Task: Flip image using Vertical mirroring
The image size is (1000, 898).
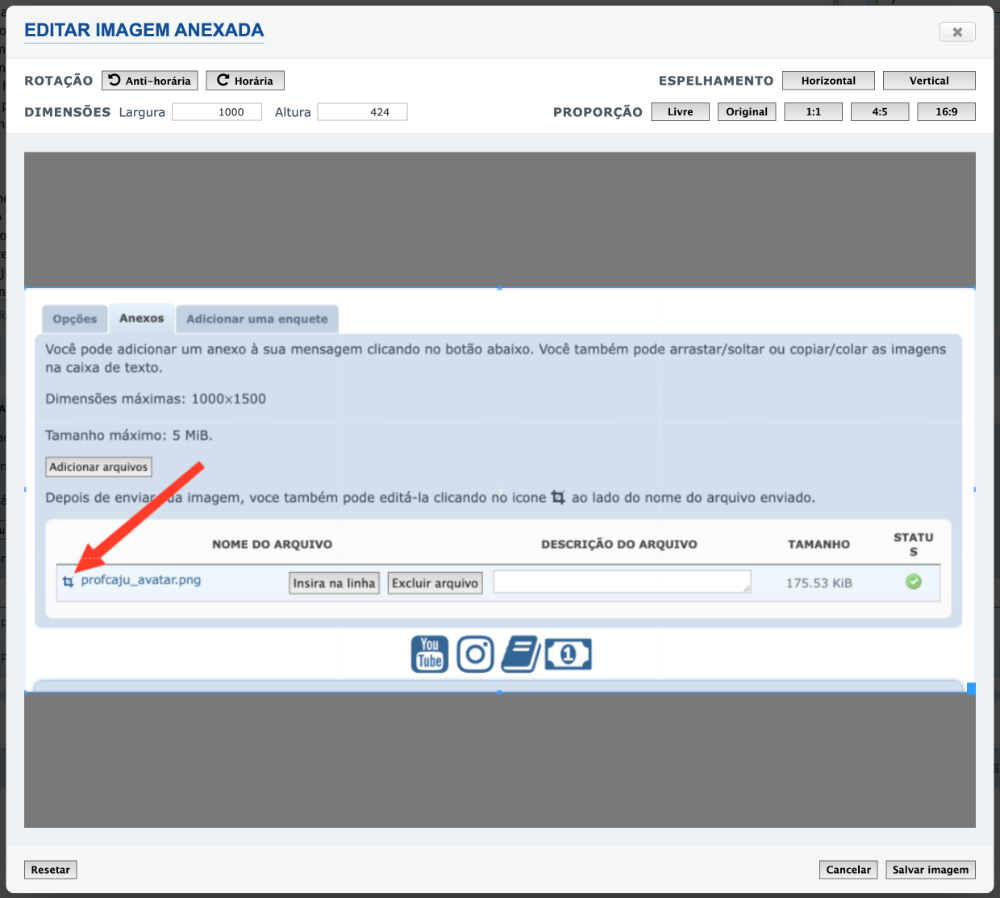Action: tap(929, 81)
